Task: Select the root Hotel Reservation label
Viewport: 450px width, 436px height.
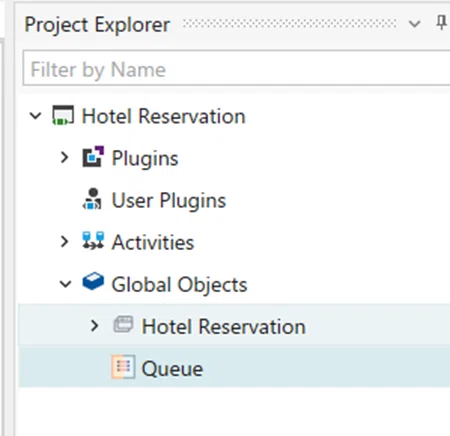Action: tap(164, 116)
